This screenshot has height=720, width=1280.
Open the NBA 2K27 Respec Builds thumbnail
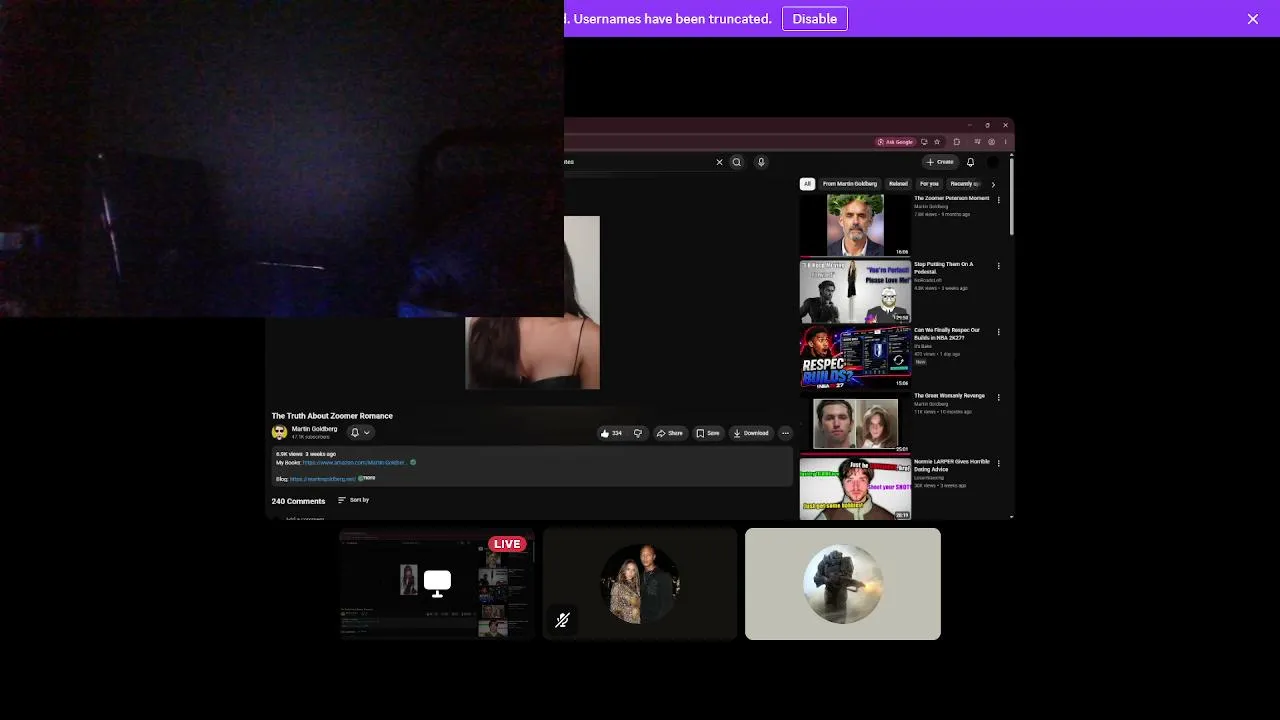(x=855, y=357)
